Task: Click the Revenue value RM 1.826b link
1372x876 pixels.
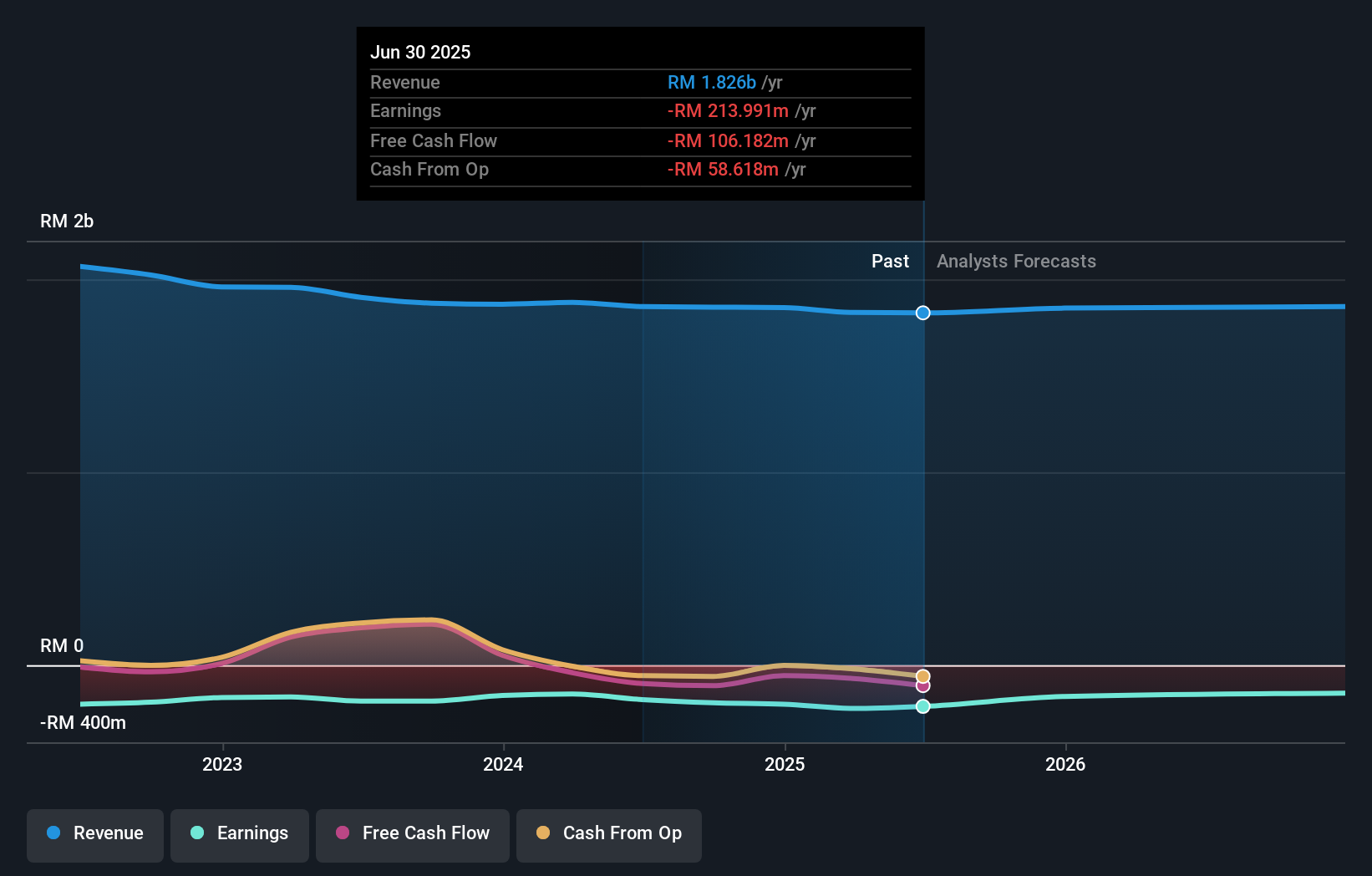Action: pyautogui.click(x=710, y=82)
